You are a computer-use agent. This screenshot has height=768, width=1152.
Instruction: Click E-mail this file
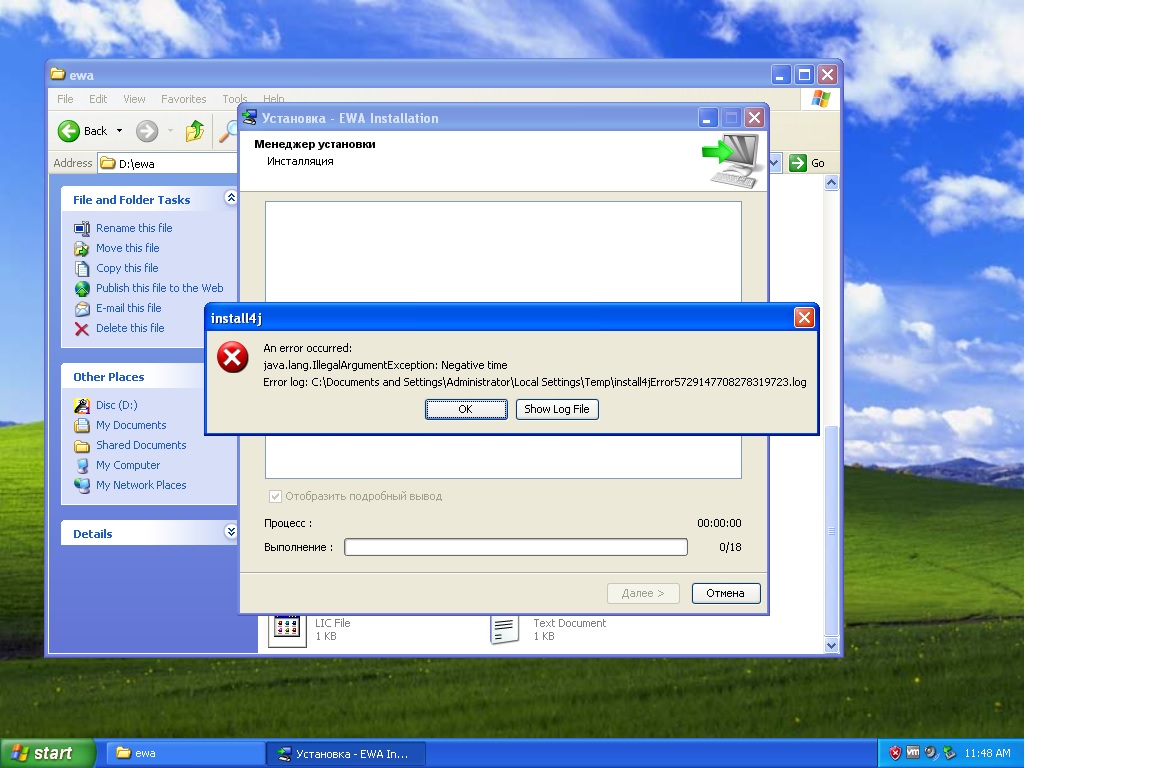[129, 308]
